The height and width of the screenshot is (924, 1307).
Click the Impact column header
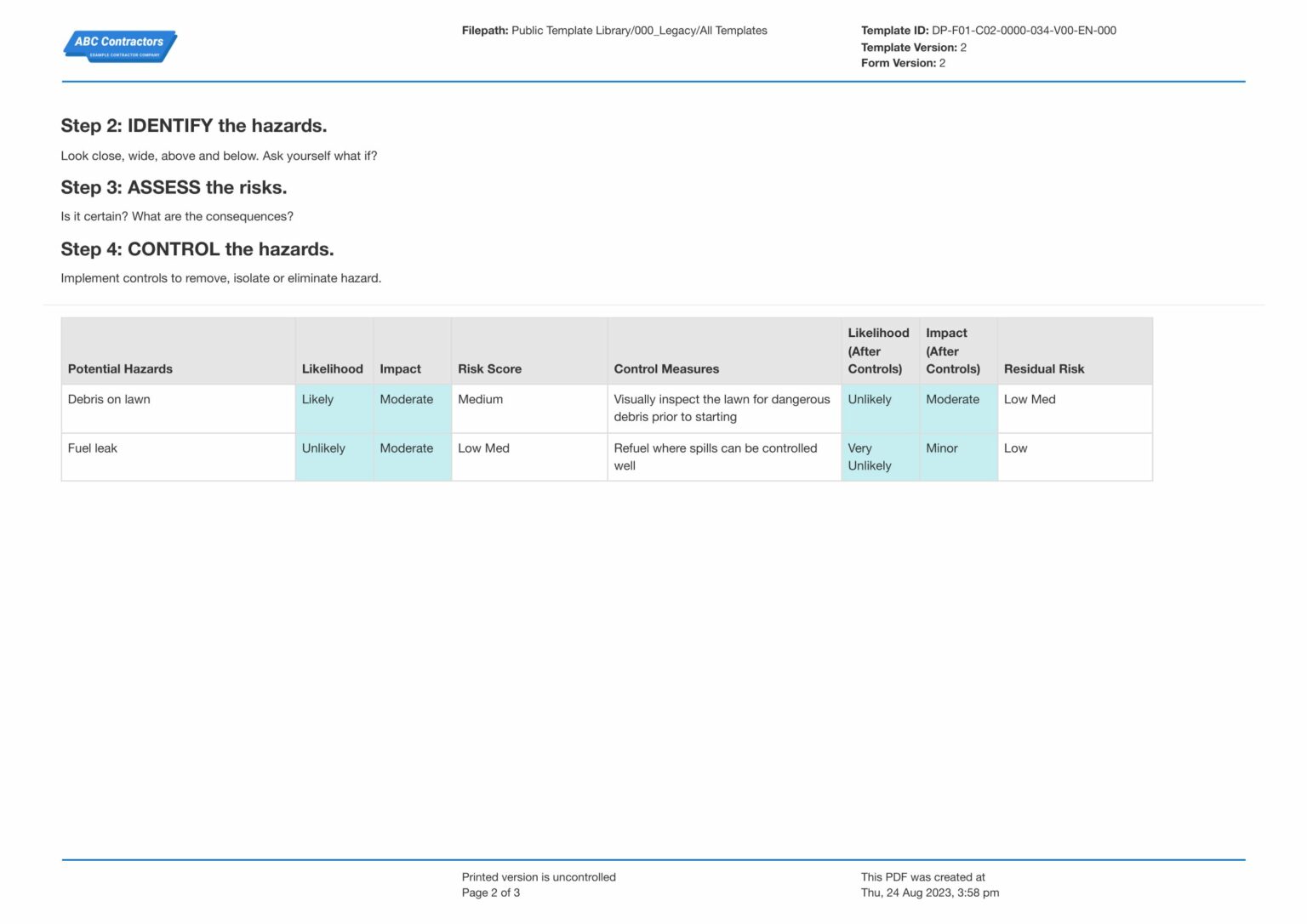[399, 368]
